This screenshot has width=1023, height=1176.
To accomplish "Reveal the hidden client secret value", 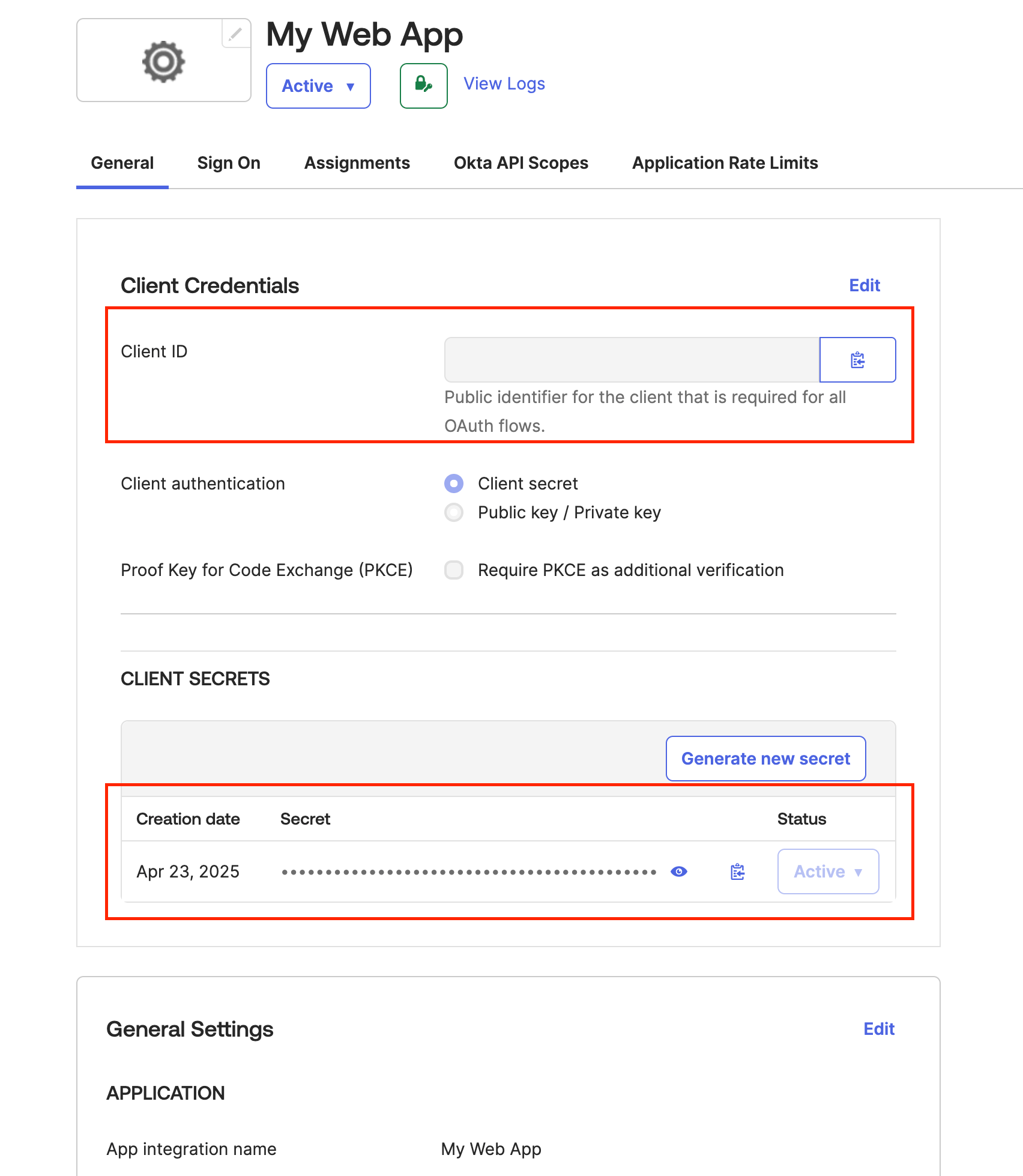I will point(678,871).
